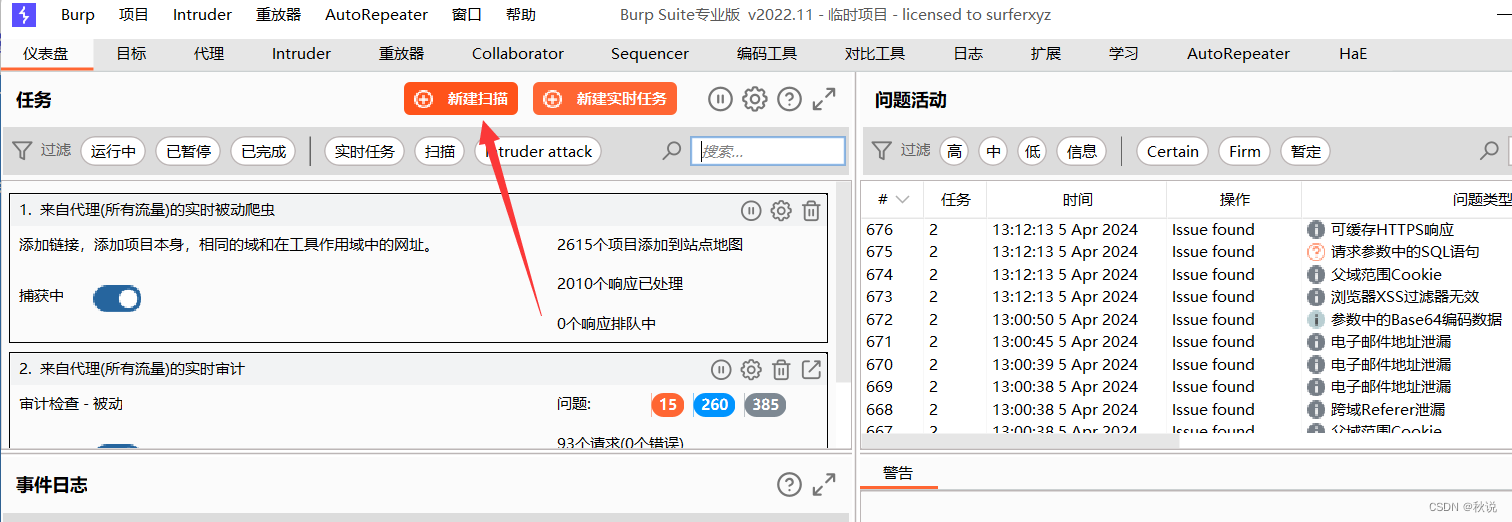Toggle the Live task filter
The height and width of the screenshot is (522, 1512).
(364, 152)
